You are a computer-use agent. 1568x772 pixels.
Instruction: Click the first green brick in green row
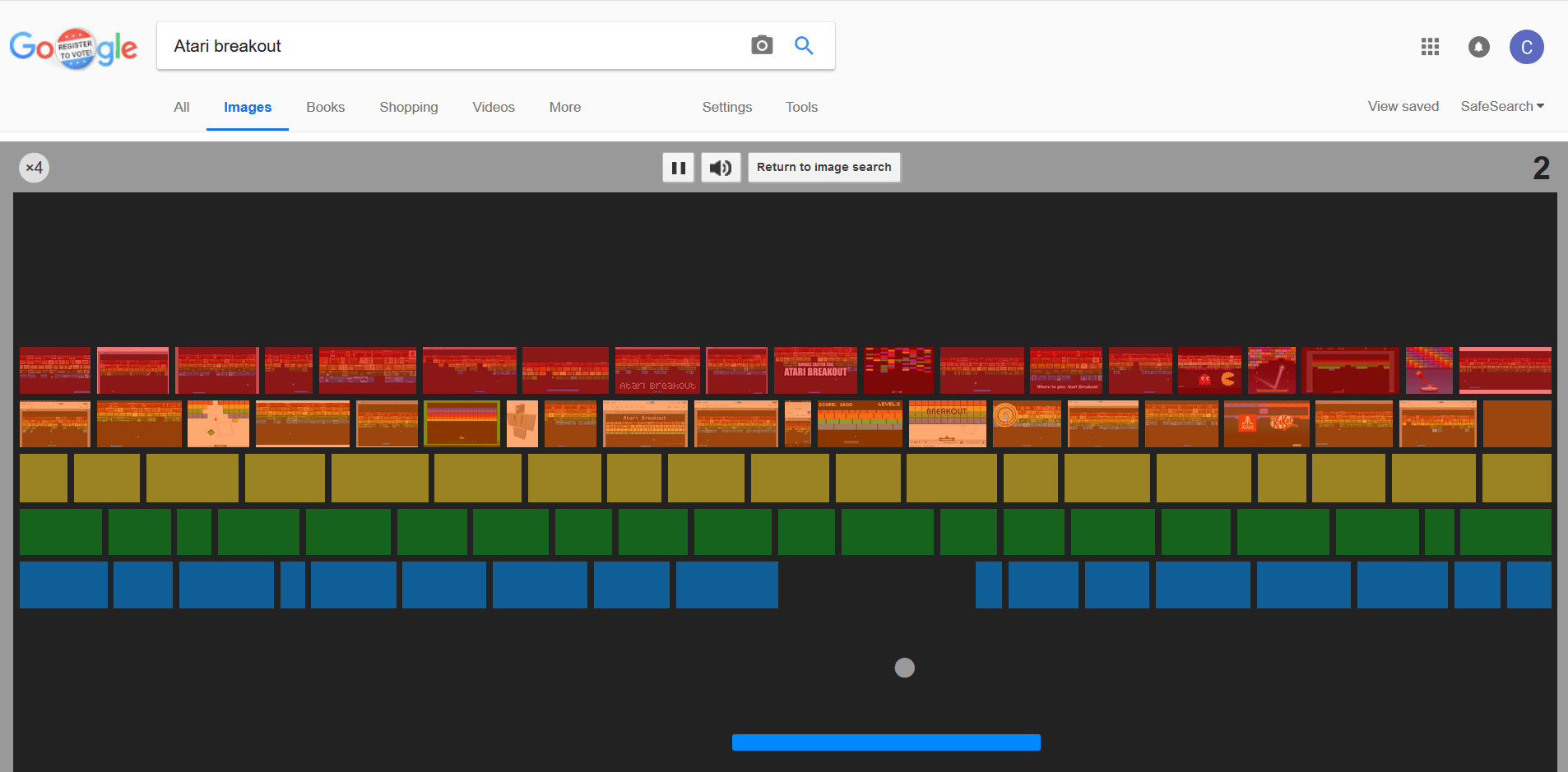click(61, 532)
